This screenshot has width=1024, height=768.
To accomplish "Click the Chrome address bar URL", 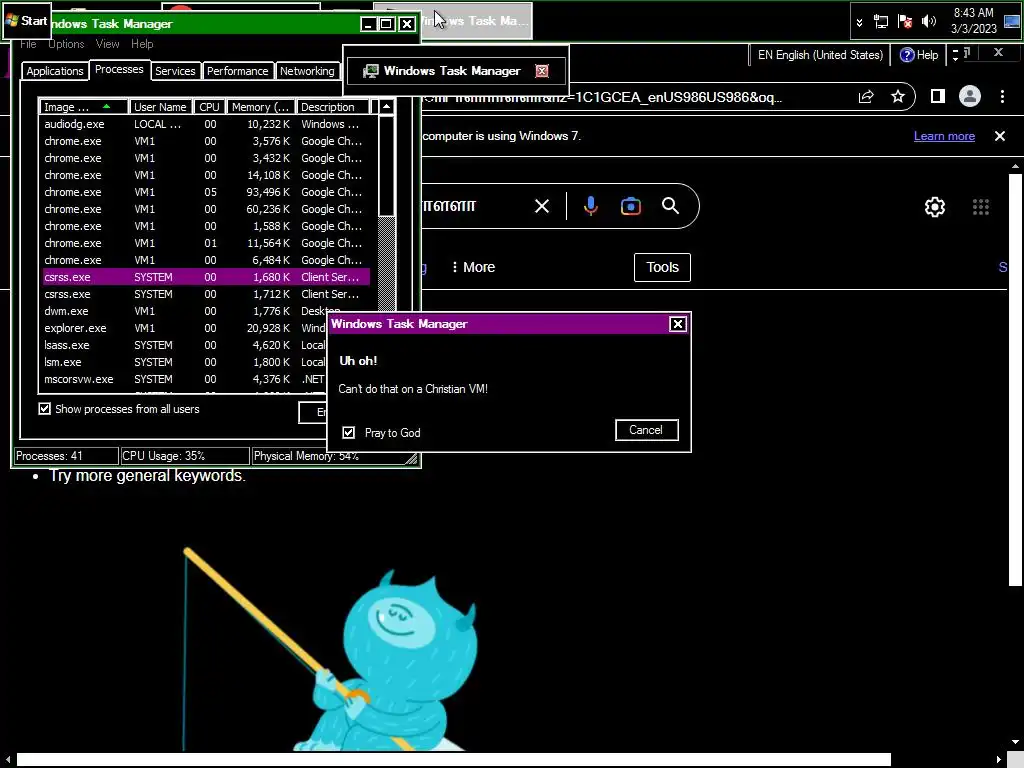I will coord(601,97).
